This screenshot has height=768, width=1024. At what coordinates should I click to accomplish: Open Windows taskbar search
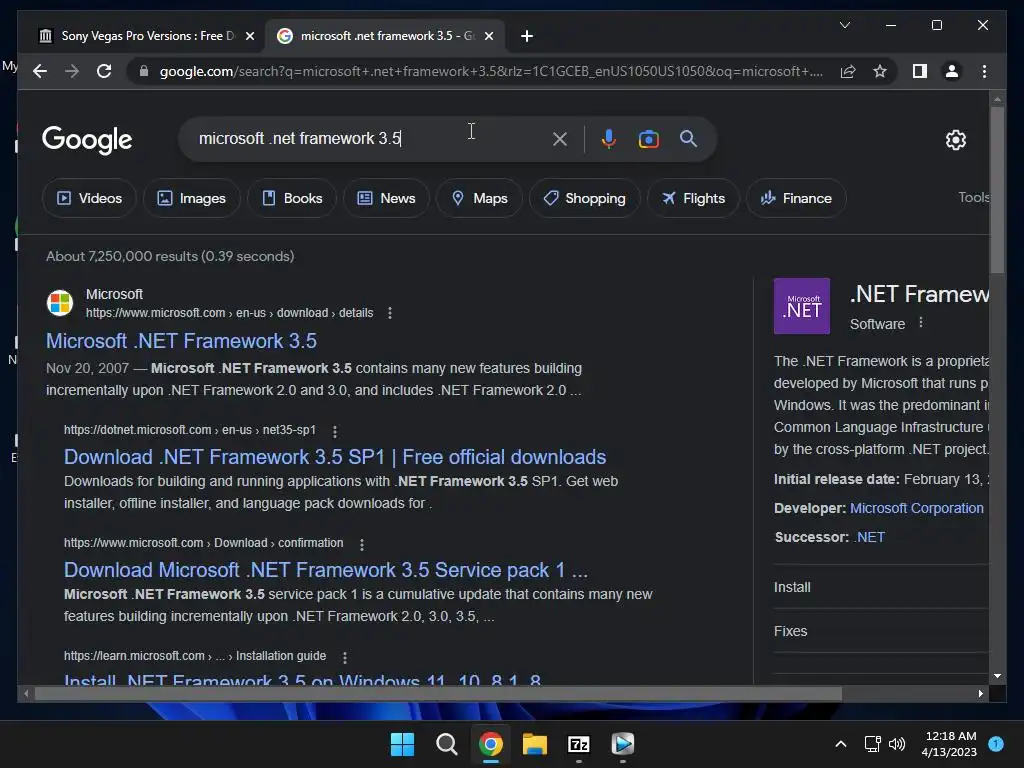pyautogui.click(x=447, y=744)
